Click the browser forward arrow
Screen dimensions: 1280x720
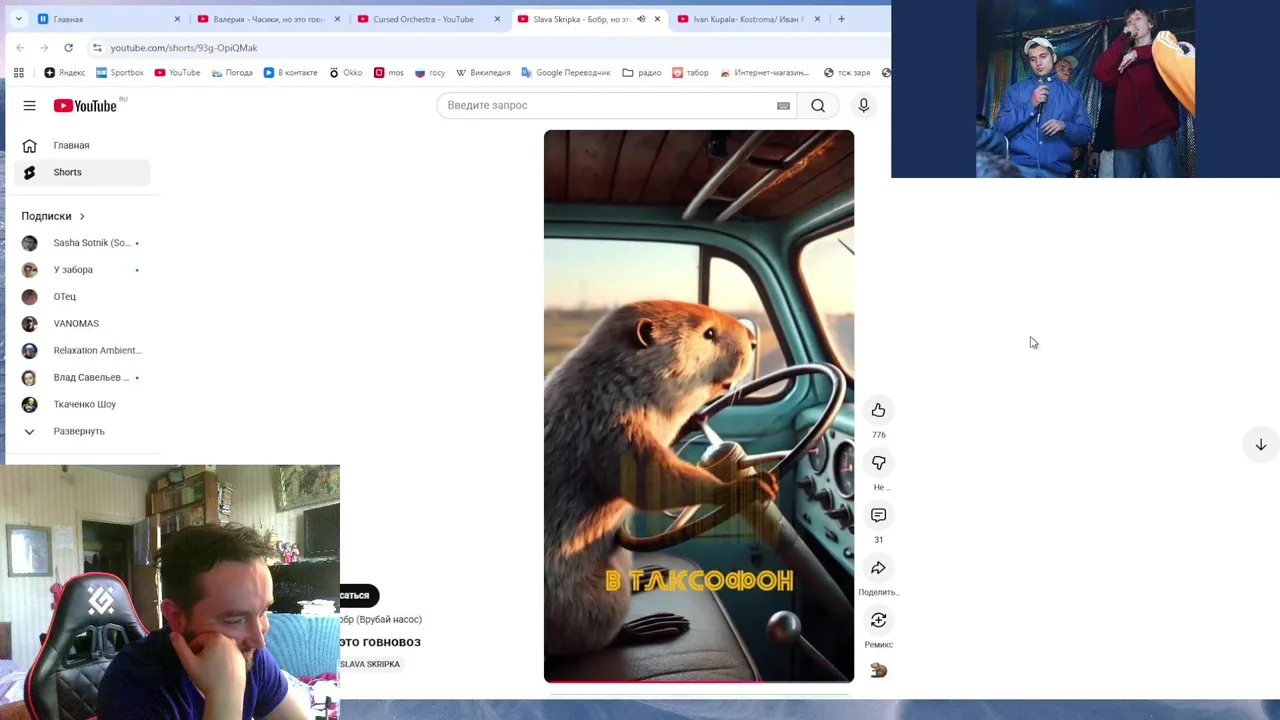click(44, 47)
